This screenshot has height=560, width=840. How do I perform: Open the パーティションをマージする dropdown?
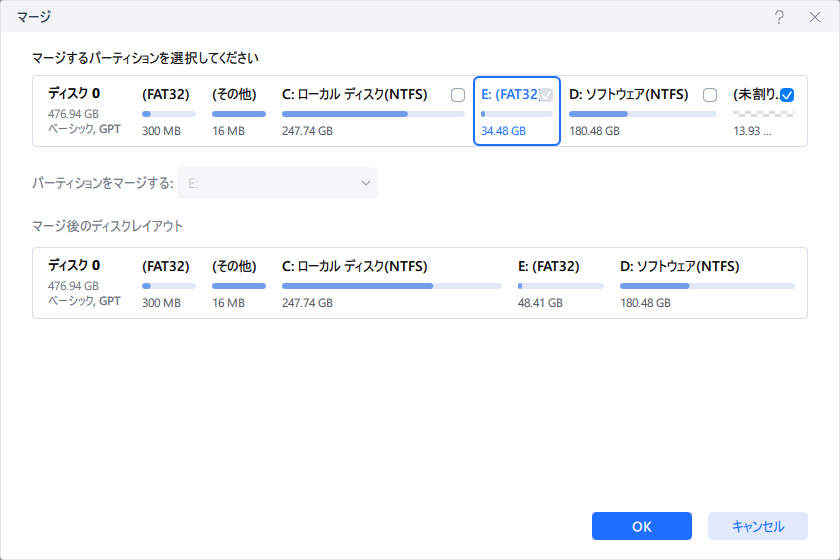[278, 183]
